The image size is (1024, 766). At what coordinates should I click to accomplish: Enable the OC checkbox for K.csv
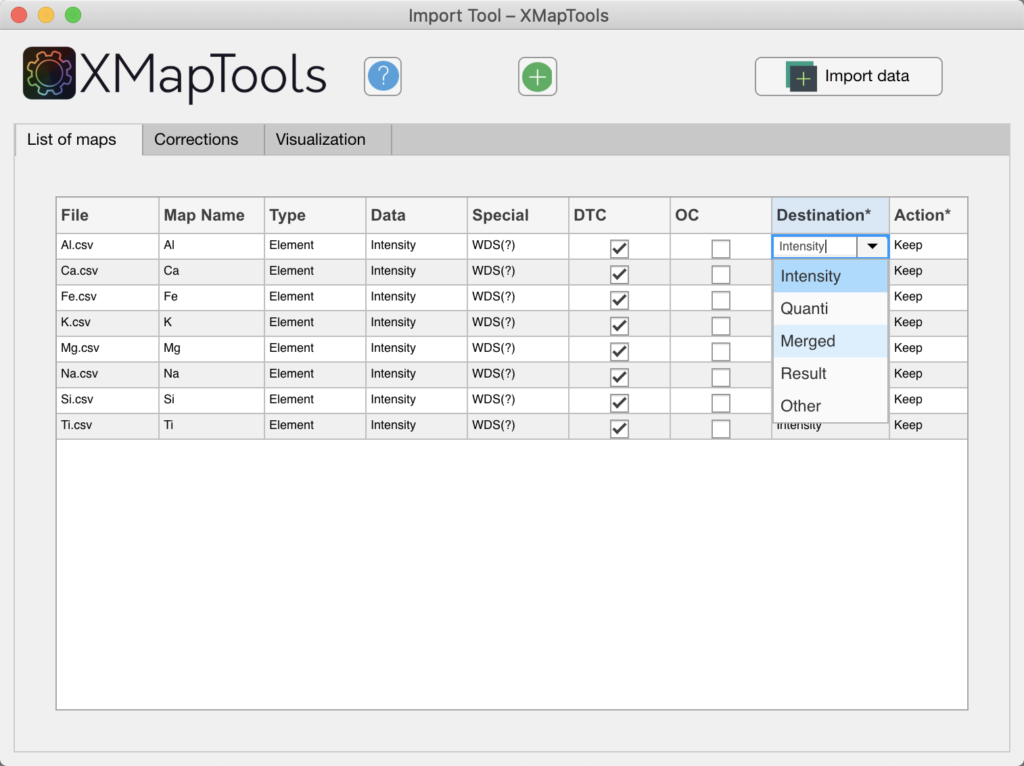coord(720,325)
